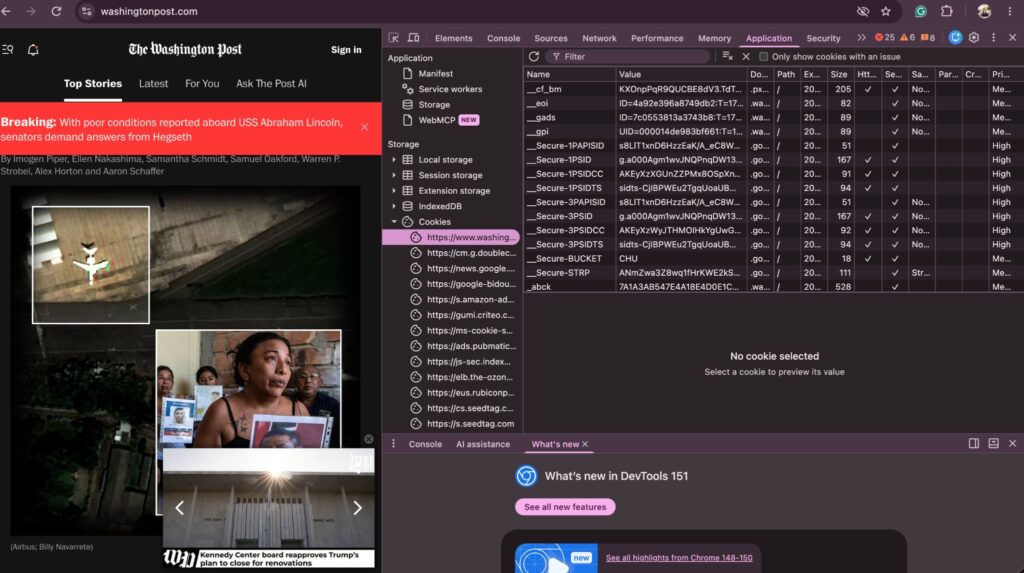Viewport: 1024px width, 573px height.
Task: Open the Performance tab
Action: tap(657, 39)
